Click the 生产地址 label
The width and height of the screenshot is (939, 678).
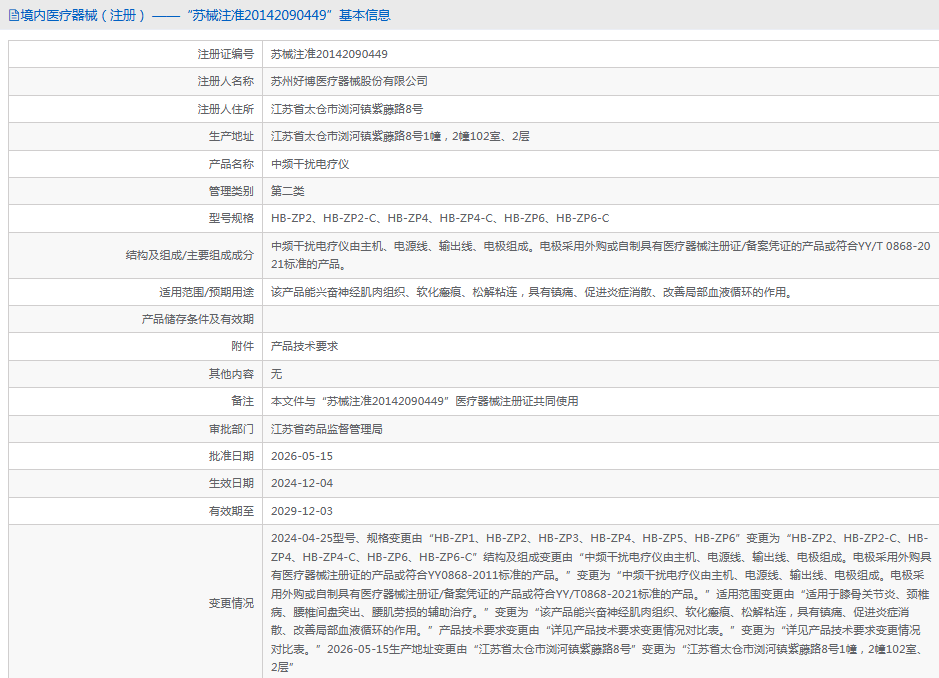tap(231, 137)
